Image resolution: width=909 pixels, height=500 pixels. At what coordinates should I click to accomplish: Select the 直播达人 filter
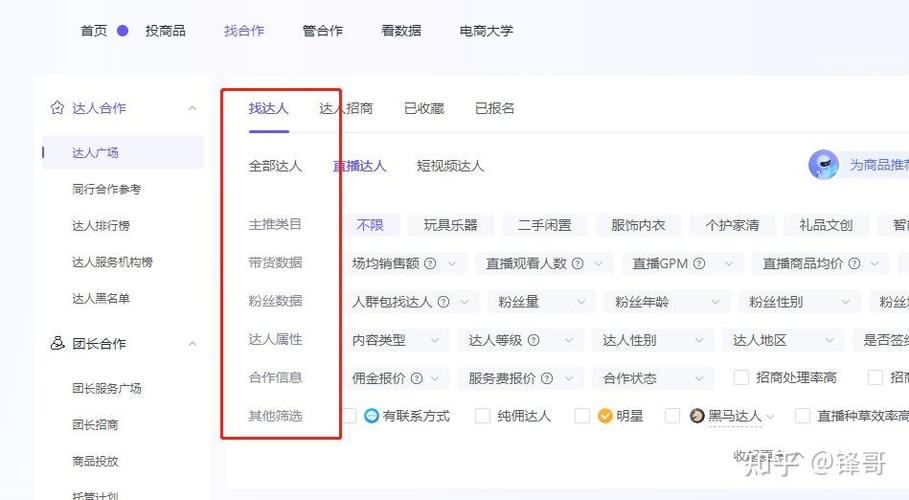click(x=359, y=166)
